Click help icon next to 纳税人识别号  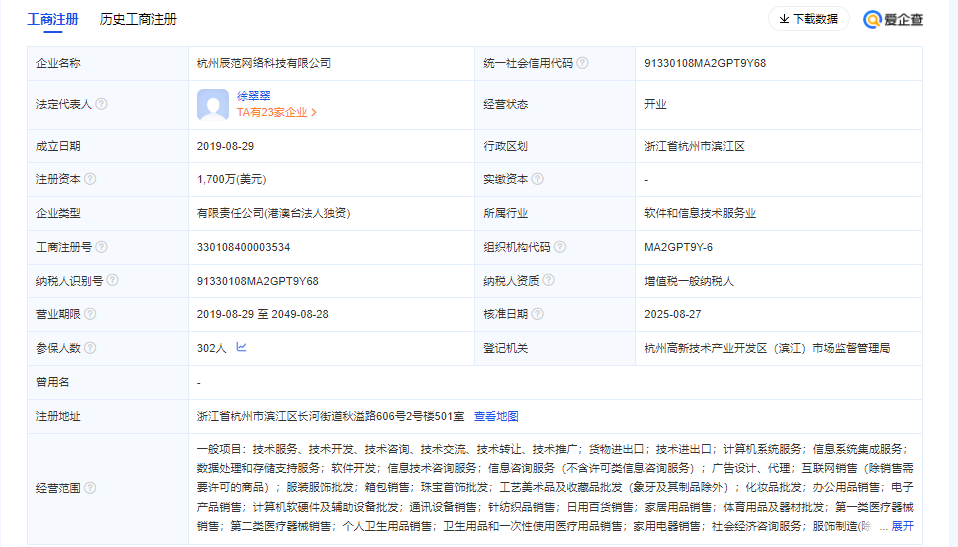pos(112,280)
